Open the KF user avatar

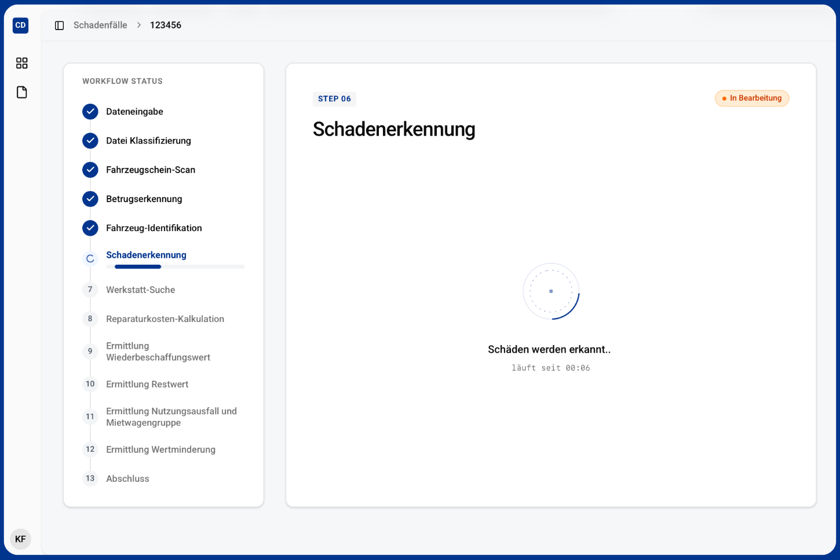pyautogui.click(x=20, y=539)
